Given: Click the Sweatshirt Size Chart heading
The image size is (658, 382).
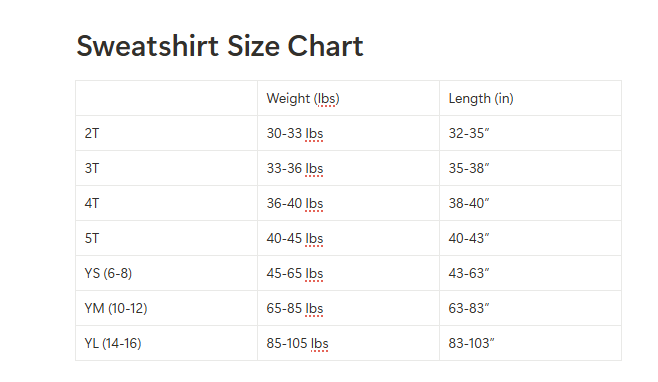Looking at the screenshot, I should [219, 46].
